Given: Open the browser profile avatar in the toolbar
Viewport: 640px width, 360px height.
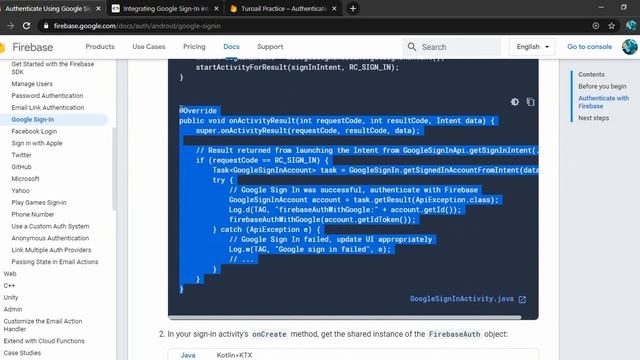Looking at the screenshot, I should pyautogui.click(x=631, y=26).
